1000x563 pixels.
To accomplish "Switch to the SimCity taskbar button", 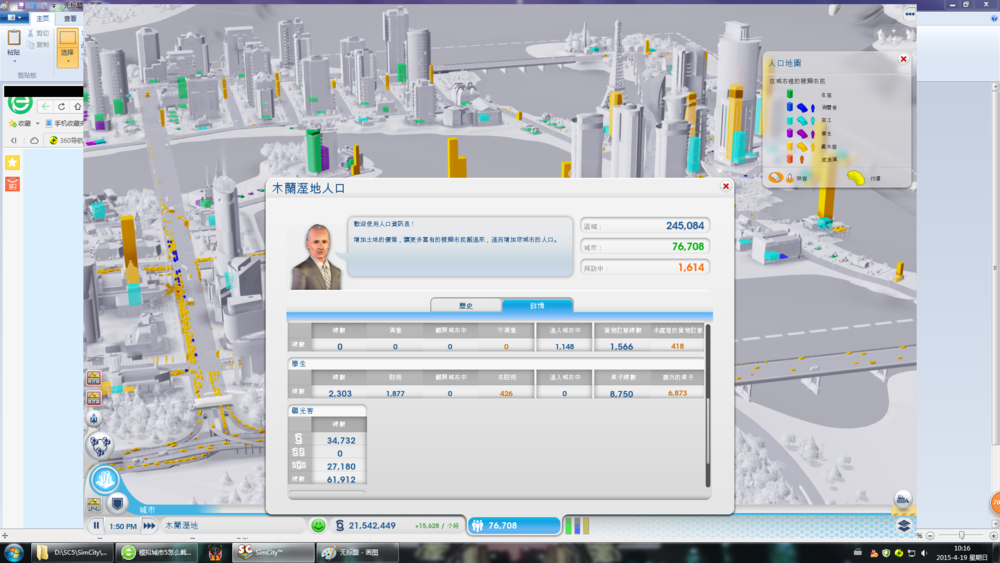I will [275, 552].
